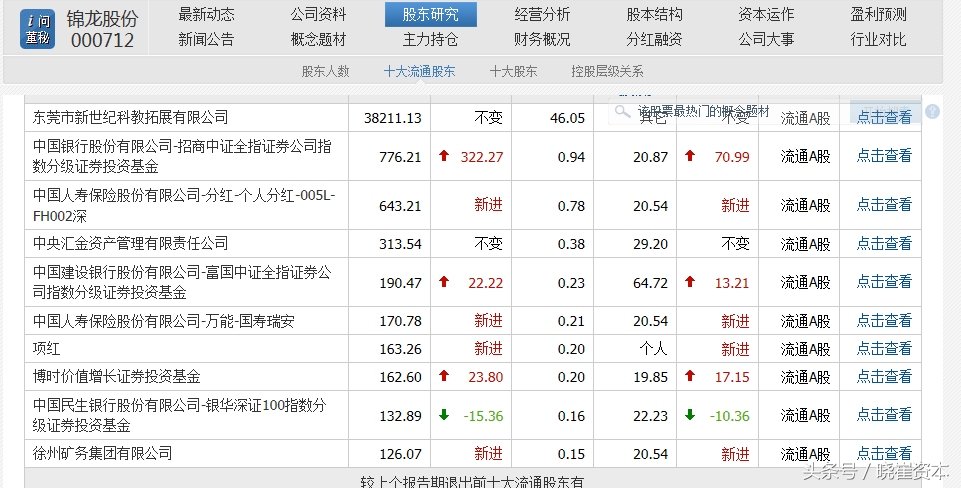
Task: Click 点击查看 for 银华深证100 fund row
Action: pos(884,415)
